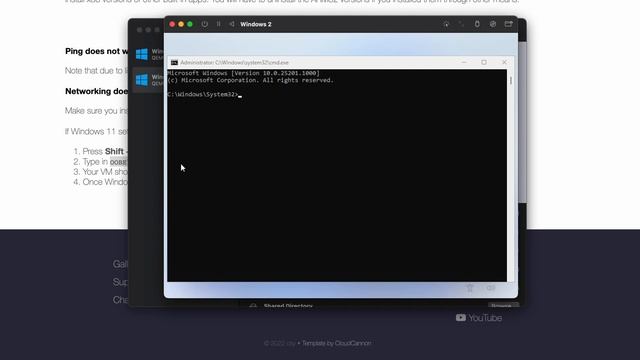
Task: Open the shared folder icon in VM toolbar
Action: pyautogui.click(x=508, y=24)
